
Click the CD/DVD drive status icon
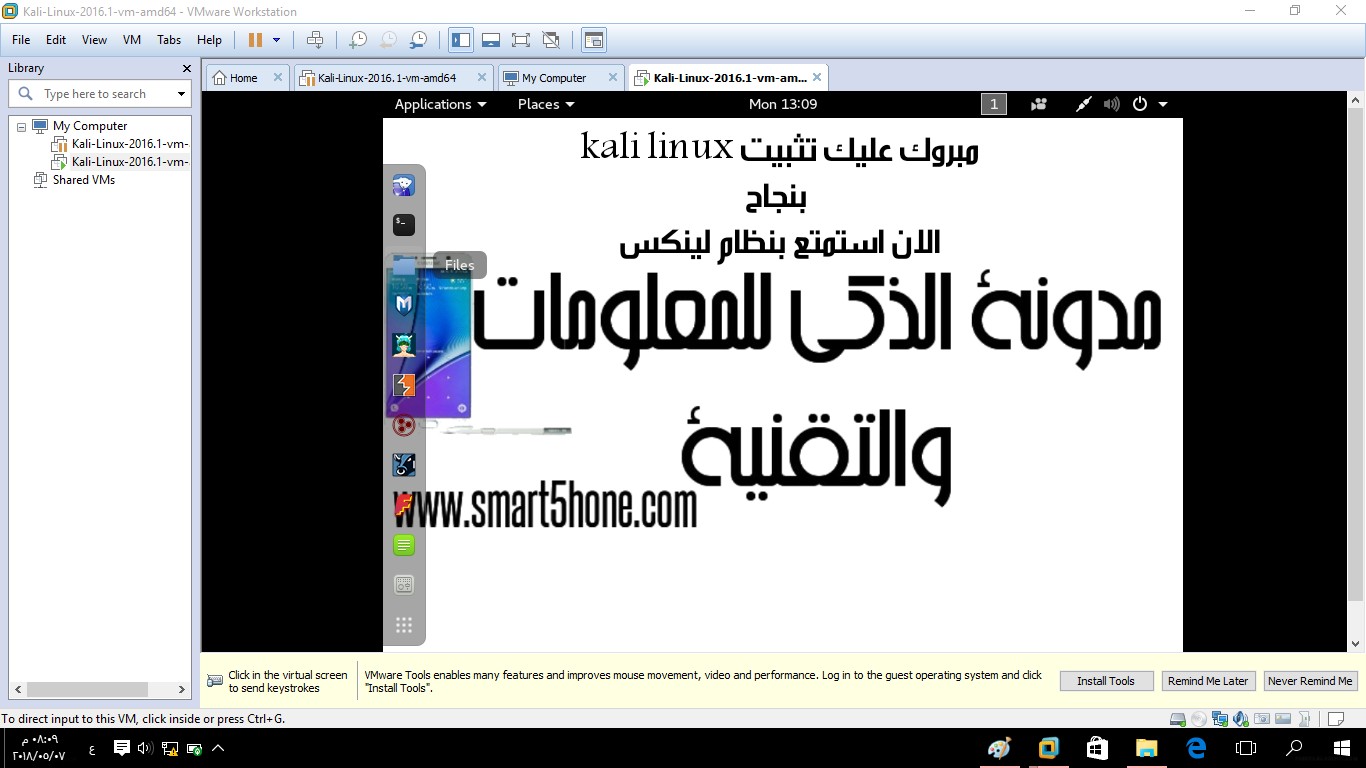click(1198, 718)
